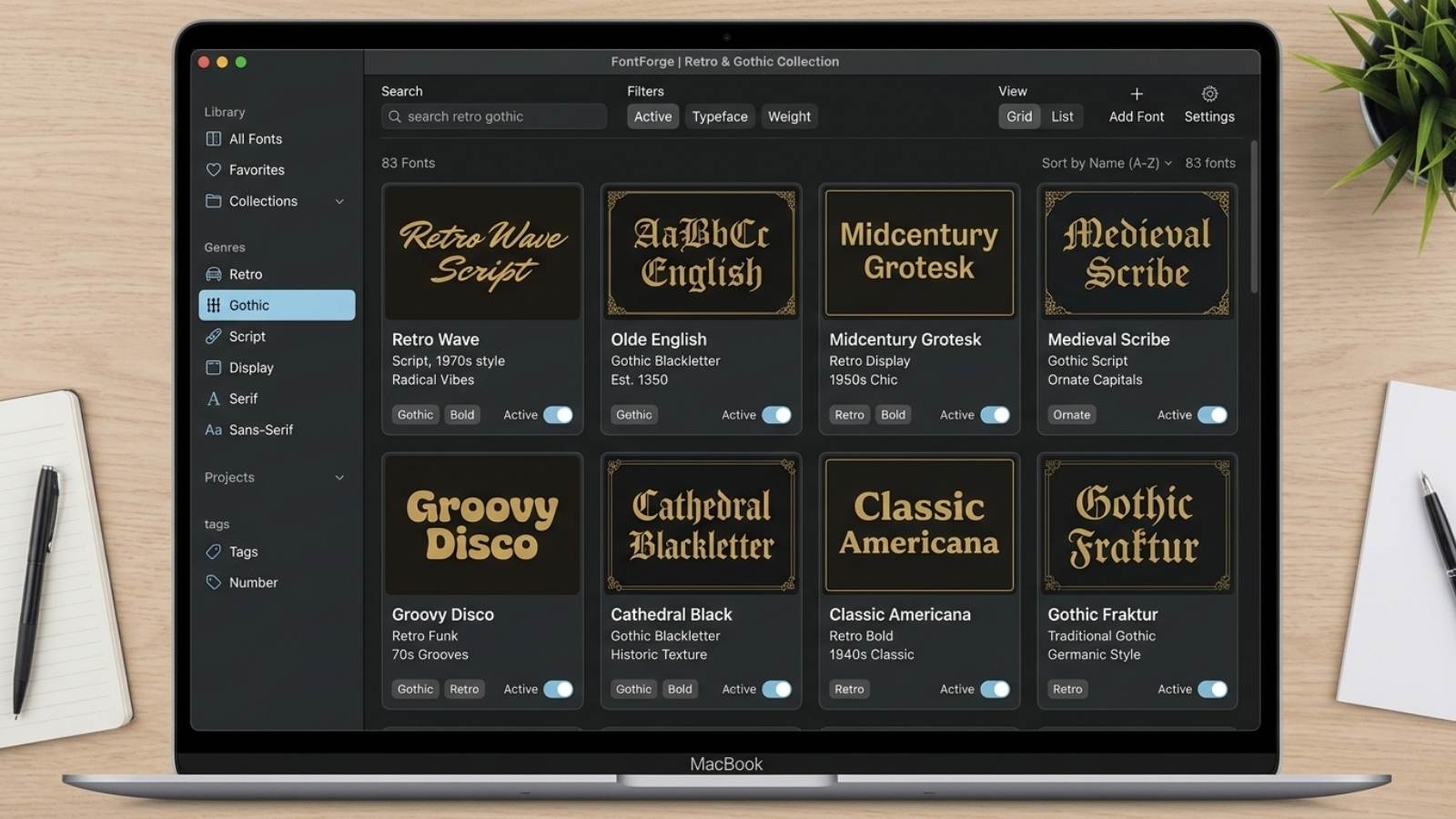1456x819 pixels.
Task: Open the Weight filter dropdown
Action: [x=789, y=116]
